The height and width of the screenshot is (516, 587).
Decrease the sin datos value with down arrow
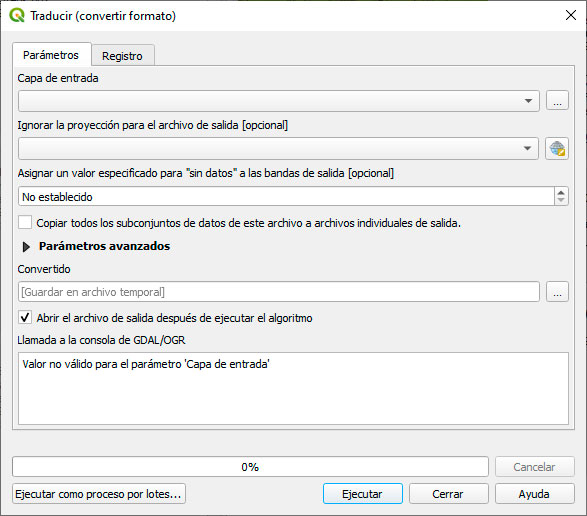pyautogui.click(x=561, y=200)
